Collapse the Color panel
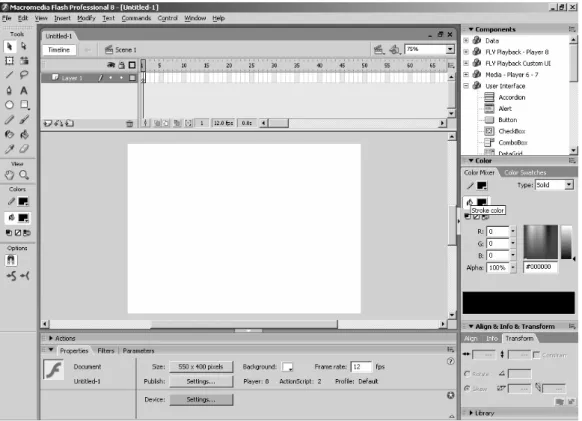 tap(471, 161)
